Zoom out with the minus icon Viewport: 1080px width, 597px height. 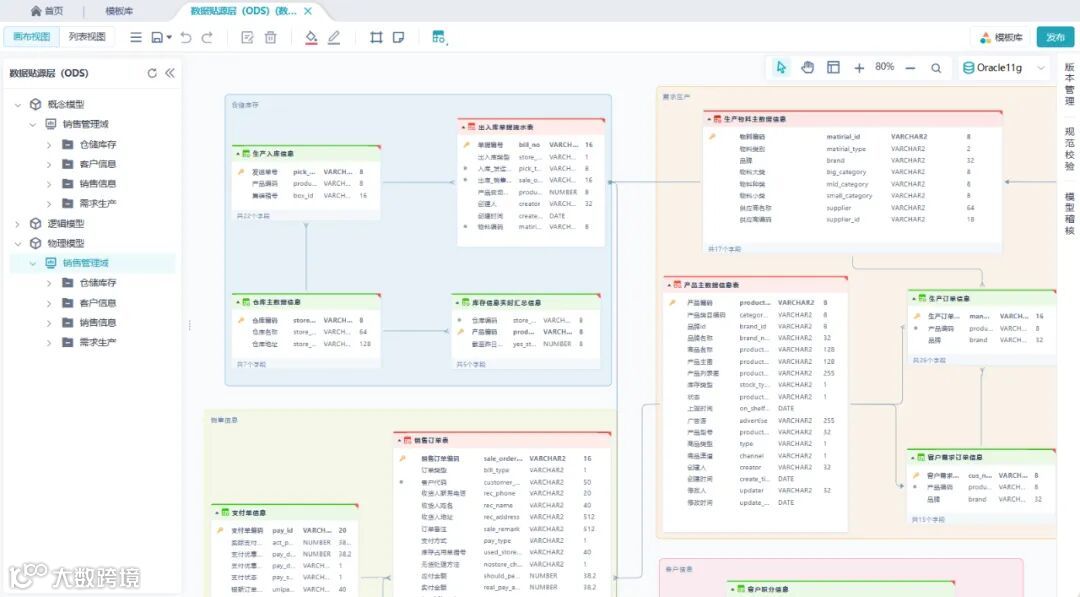pos(911,67)
